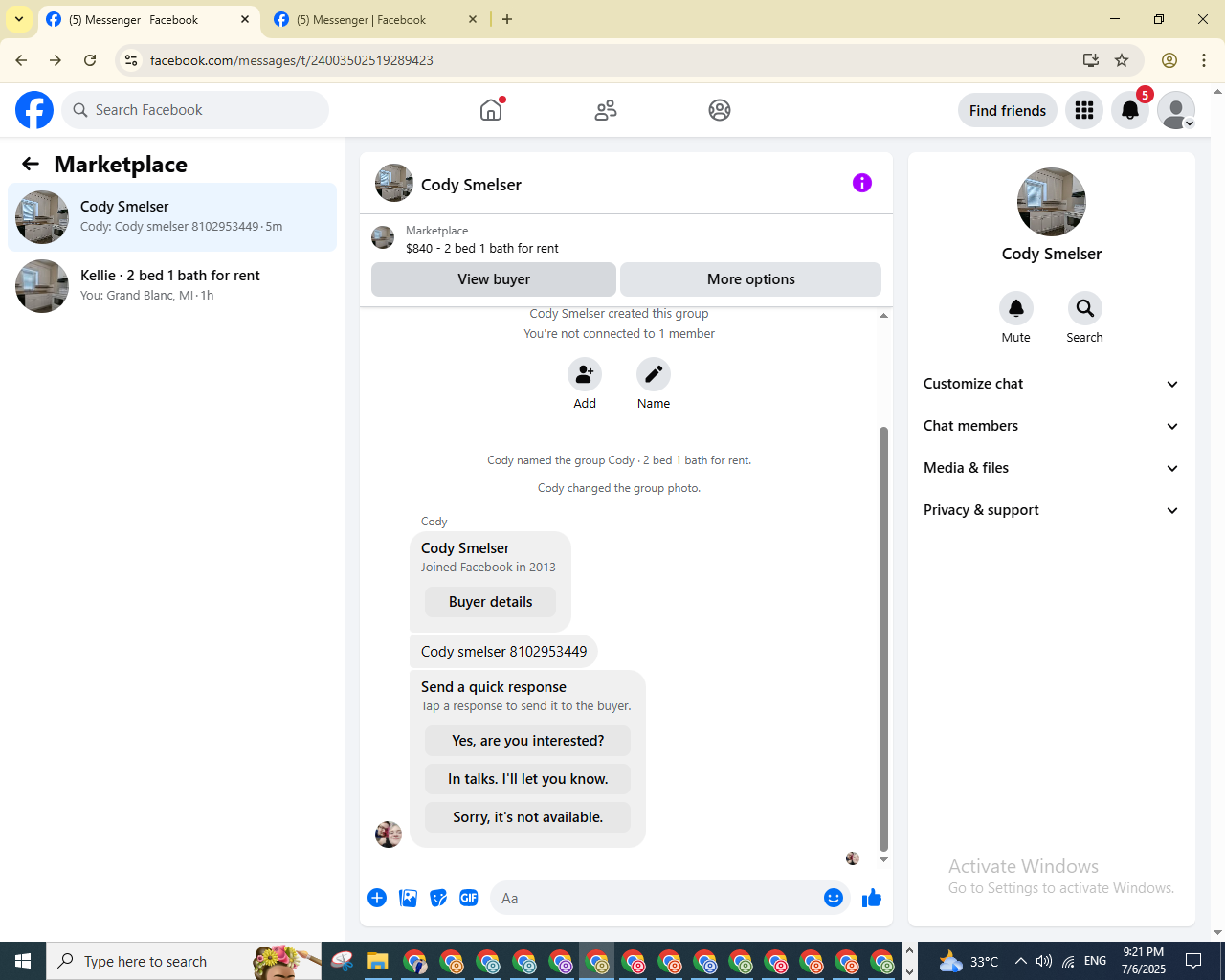Viewport: 1225px width, 980px height.
Task: Send 'Sorry, it's not available.' response
Action: coord(528,817)
